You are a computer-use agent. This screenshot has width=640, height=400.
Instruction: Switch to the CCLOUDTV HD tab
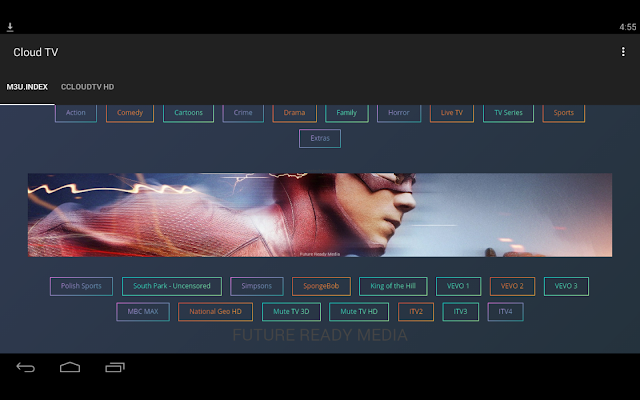(87, 87)
